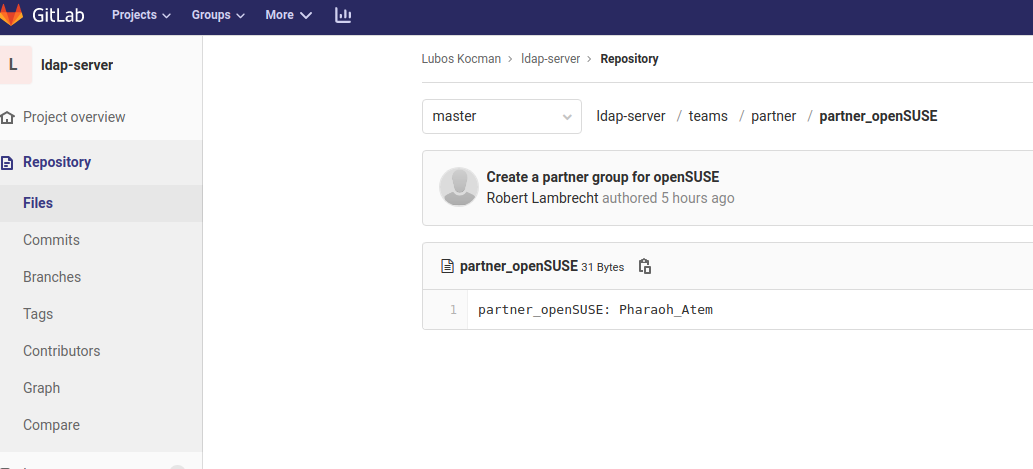Open commit 'Create a partner group for openSUSE'

pyautogui.click(x=603, y=177)
